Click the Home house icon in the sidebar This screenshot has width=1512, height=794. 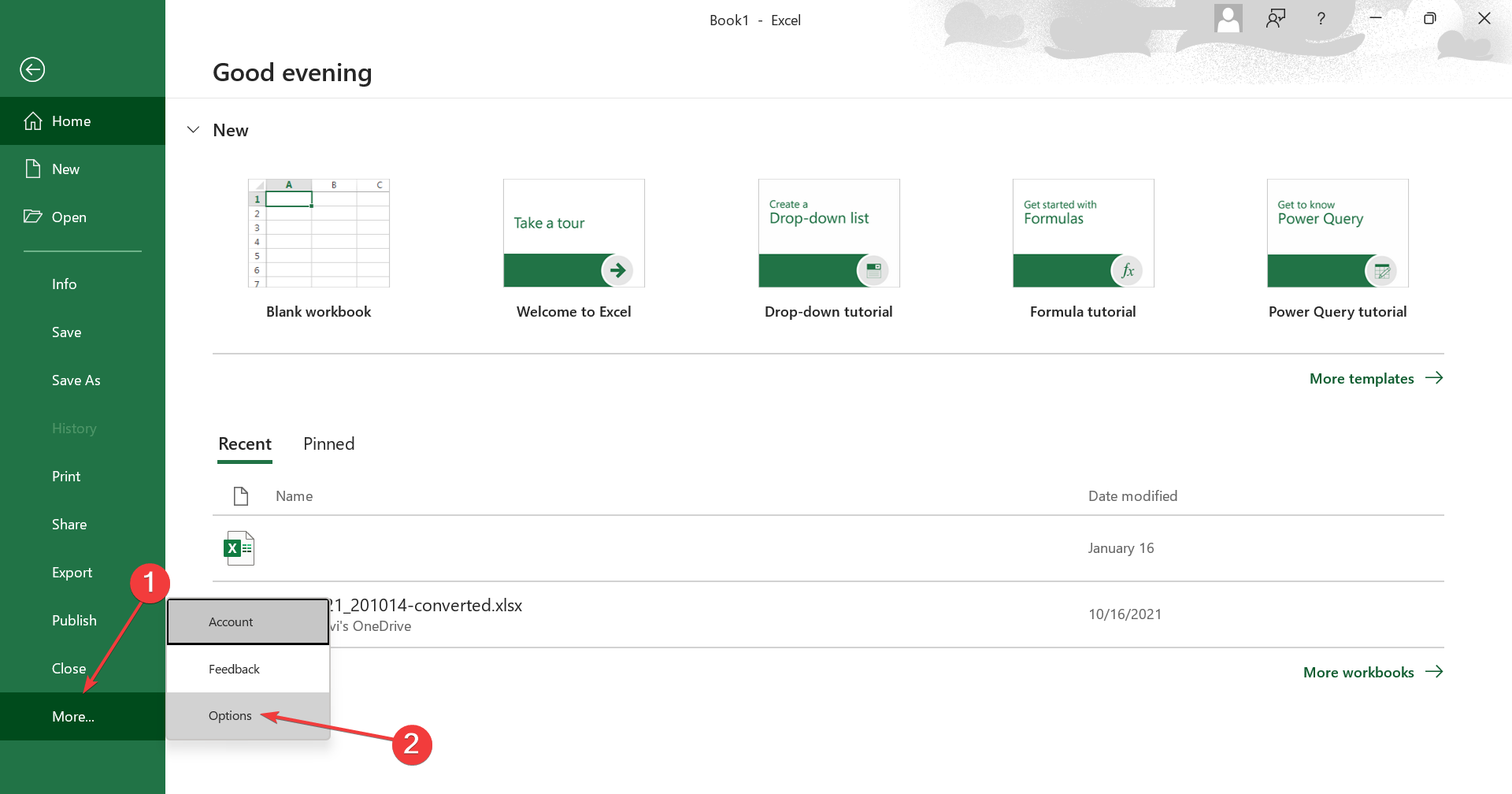33,121
